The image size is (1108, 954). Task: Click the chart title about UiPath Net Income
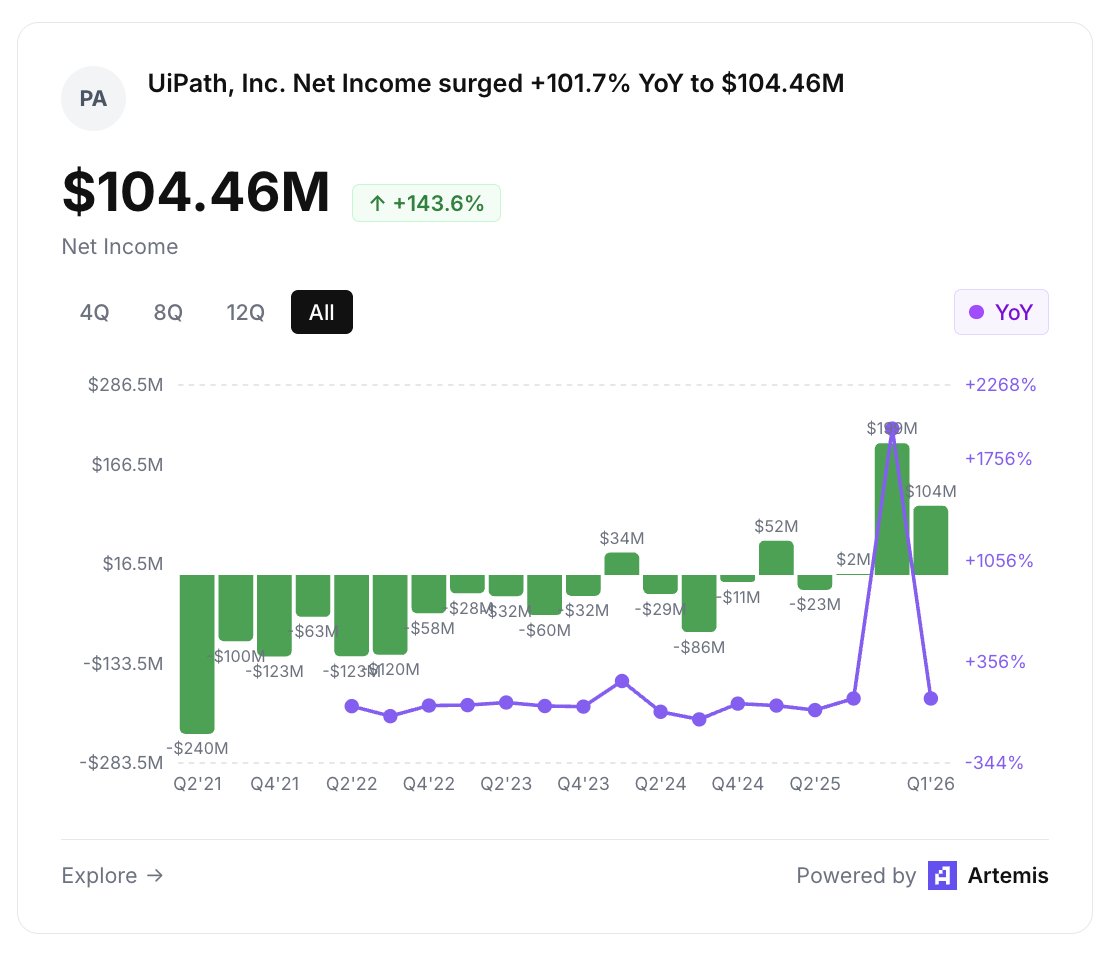coord(495,83)
